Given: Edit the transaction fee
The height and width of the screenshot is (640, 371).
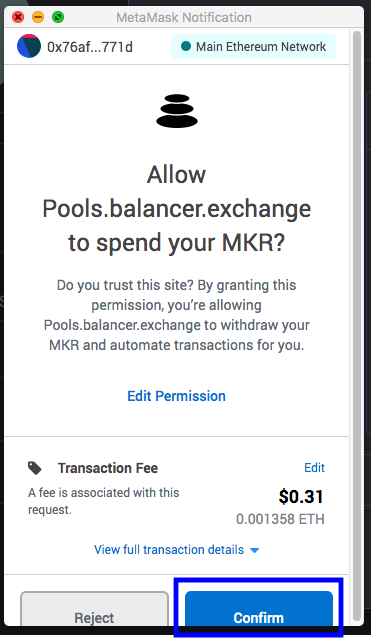Looking at the screenshot, I should click(x=314, y=468).
